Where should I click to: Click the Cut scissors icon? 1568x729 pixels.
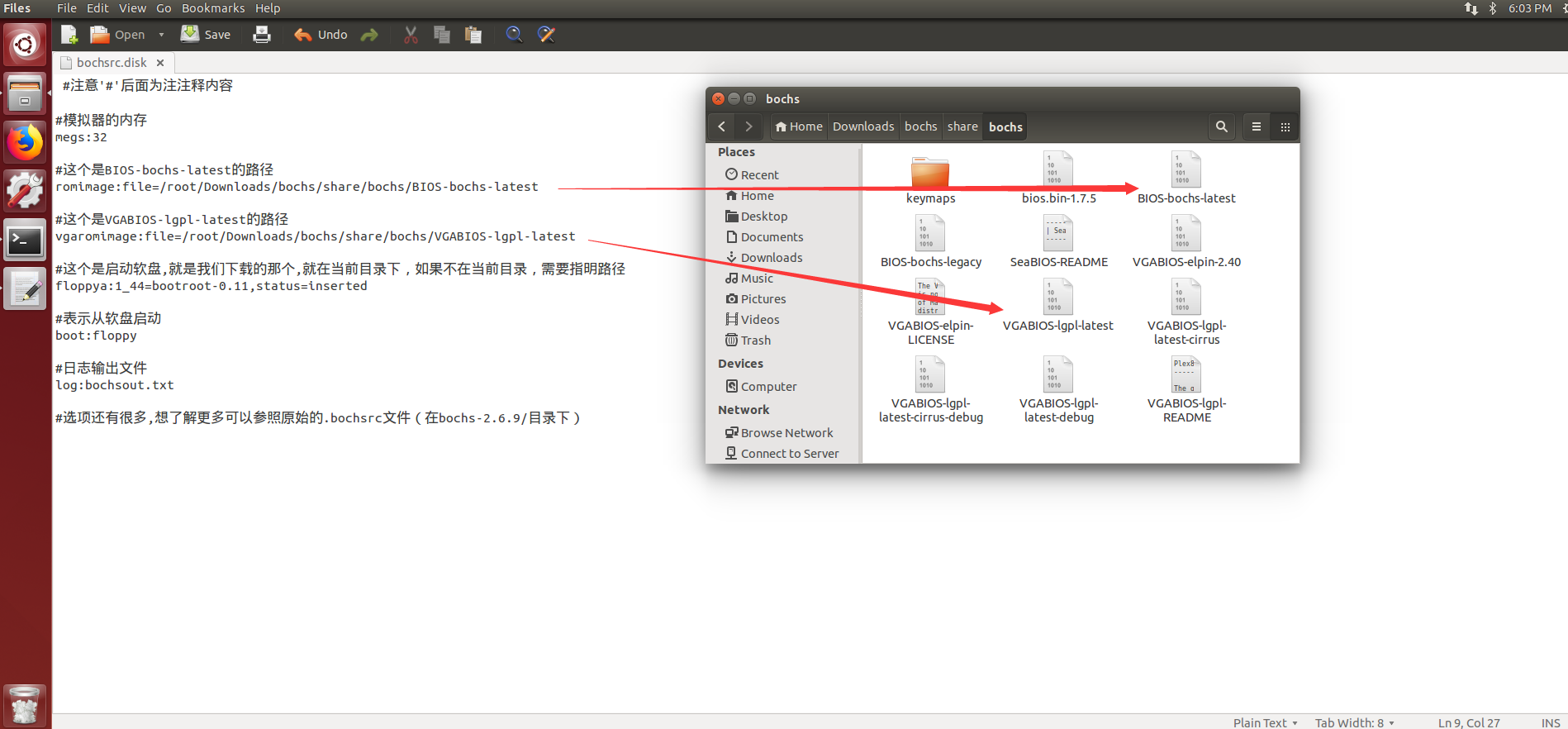(x=411, y=34)
